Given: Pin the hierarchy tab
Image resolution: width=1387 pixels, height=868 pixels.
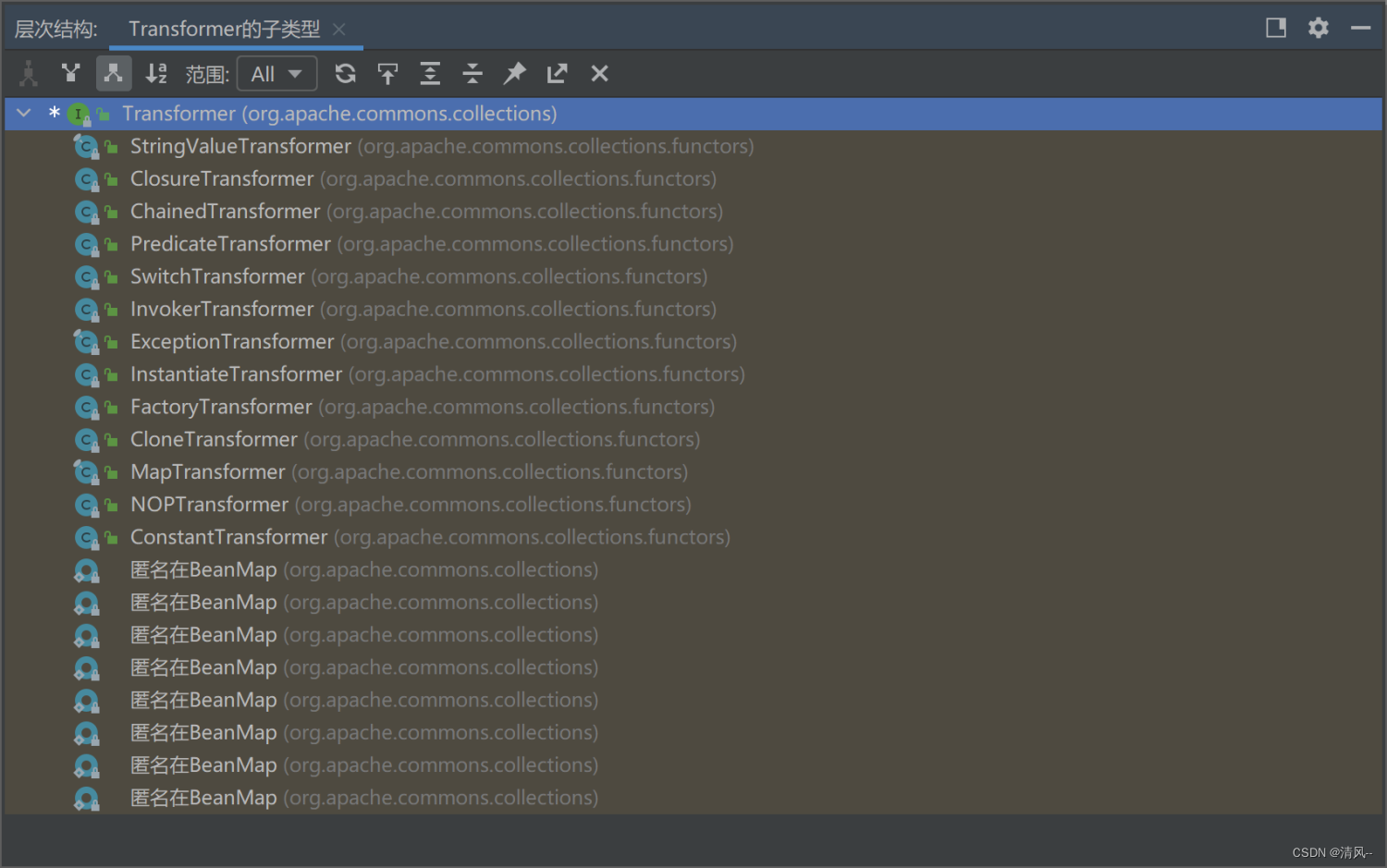Looking at the screenshot, I should (x=515, y=73).
